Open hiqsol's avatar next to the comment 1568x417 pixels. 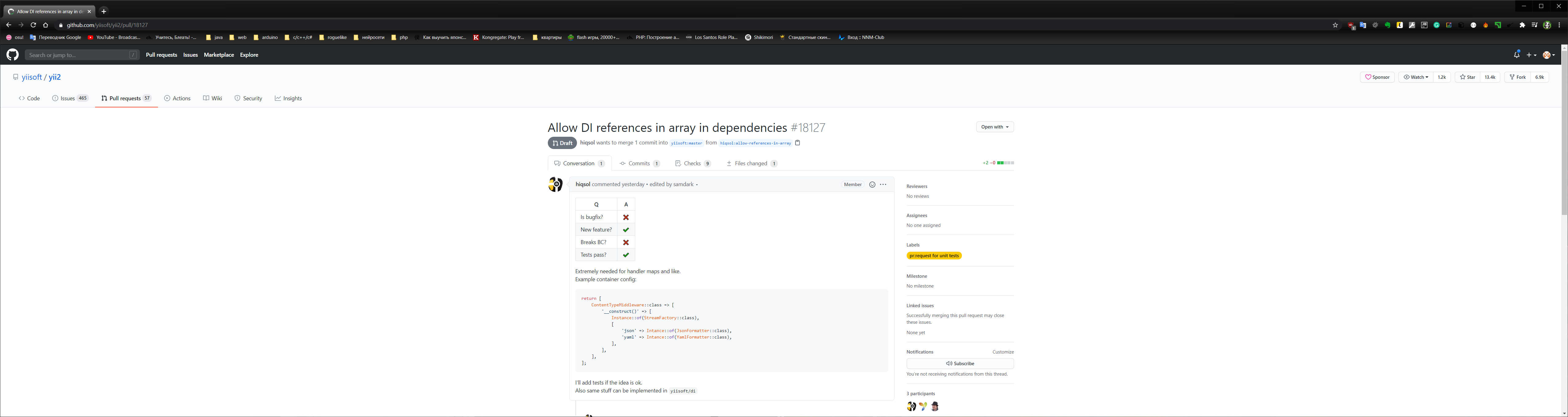[555, 185]
